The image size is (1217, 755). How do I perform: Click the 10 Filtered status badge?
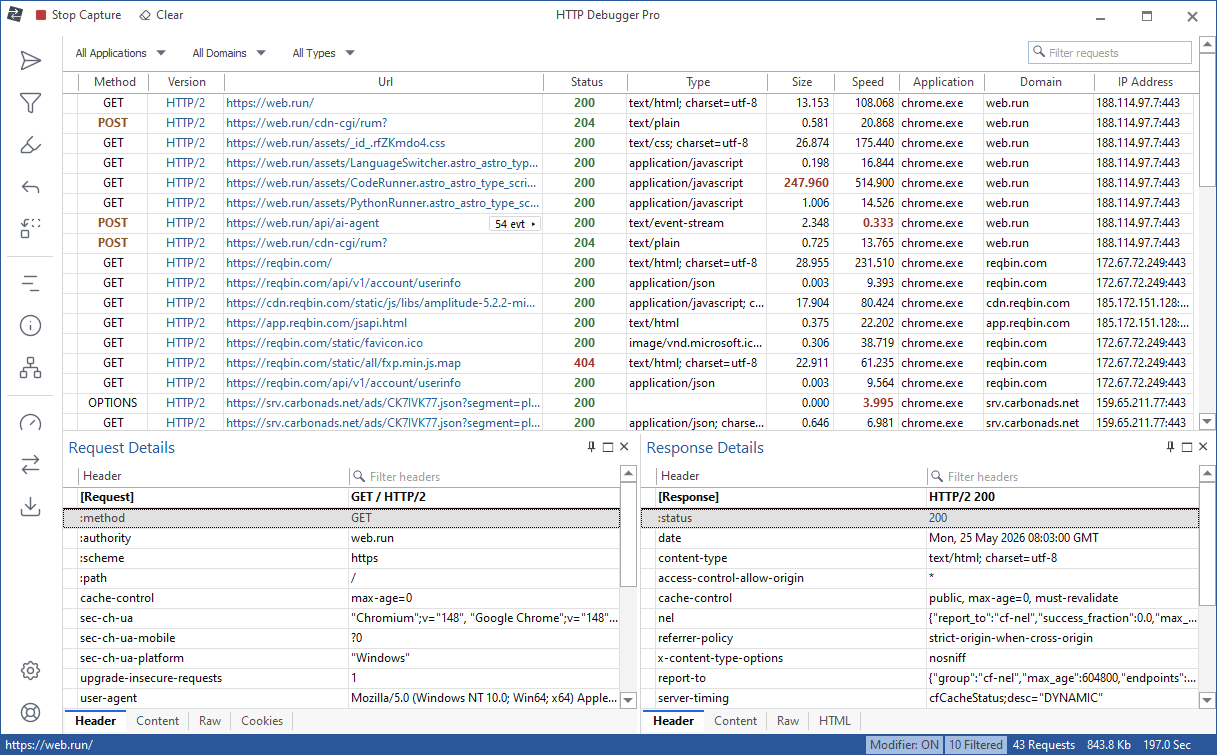(x=976, y=745)
